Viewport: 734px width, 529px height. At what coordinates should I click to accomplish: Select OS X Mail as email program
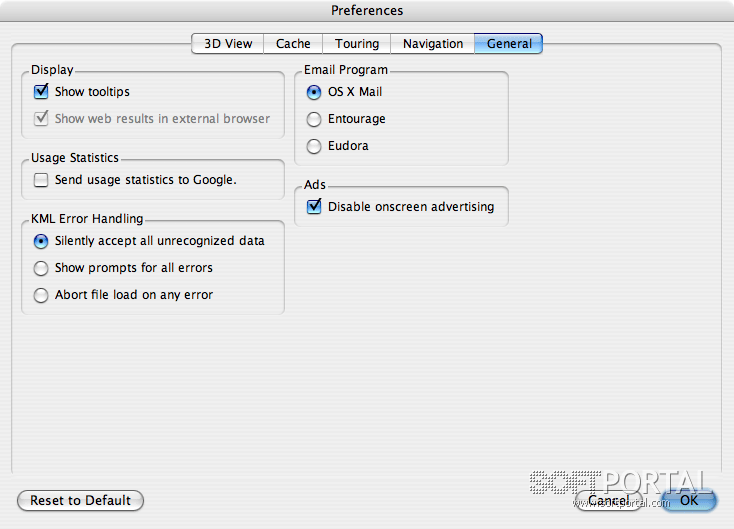click(x=314, y=92)
